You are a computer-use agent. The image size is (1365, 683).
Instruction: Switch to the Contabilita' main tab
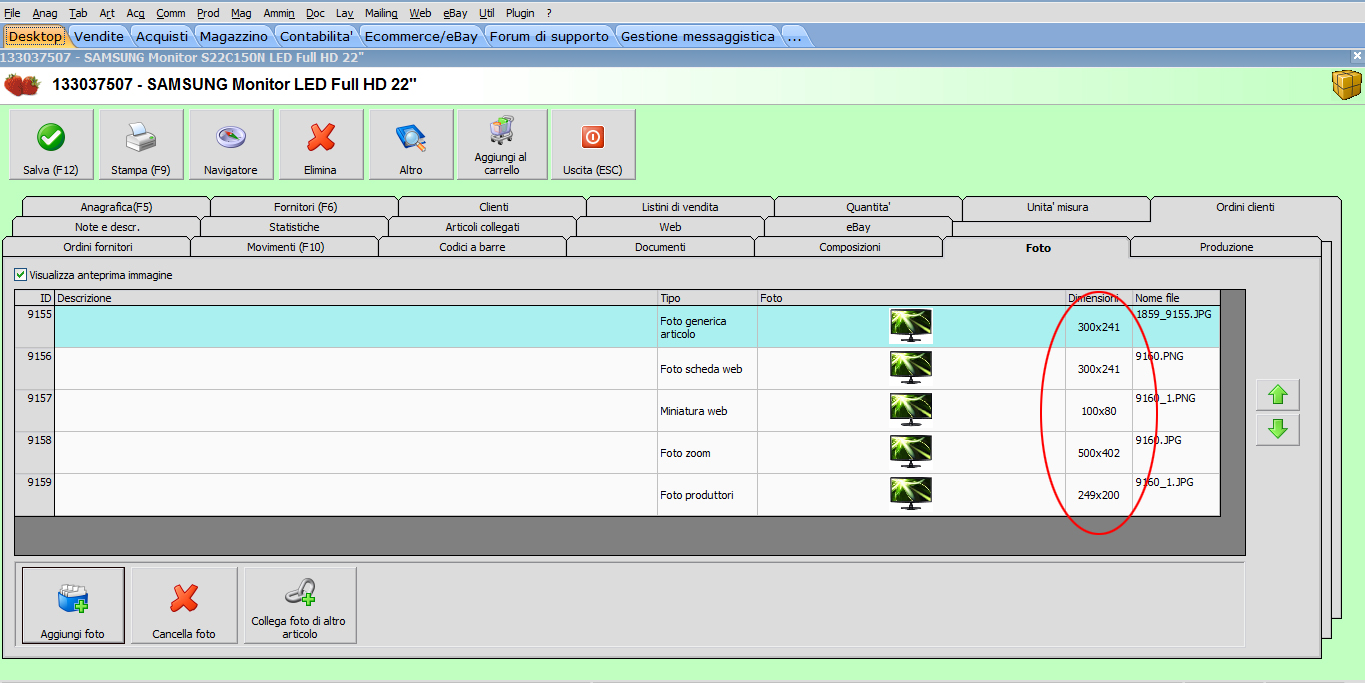316,36
